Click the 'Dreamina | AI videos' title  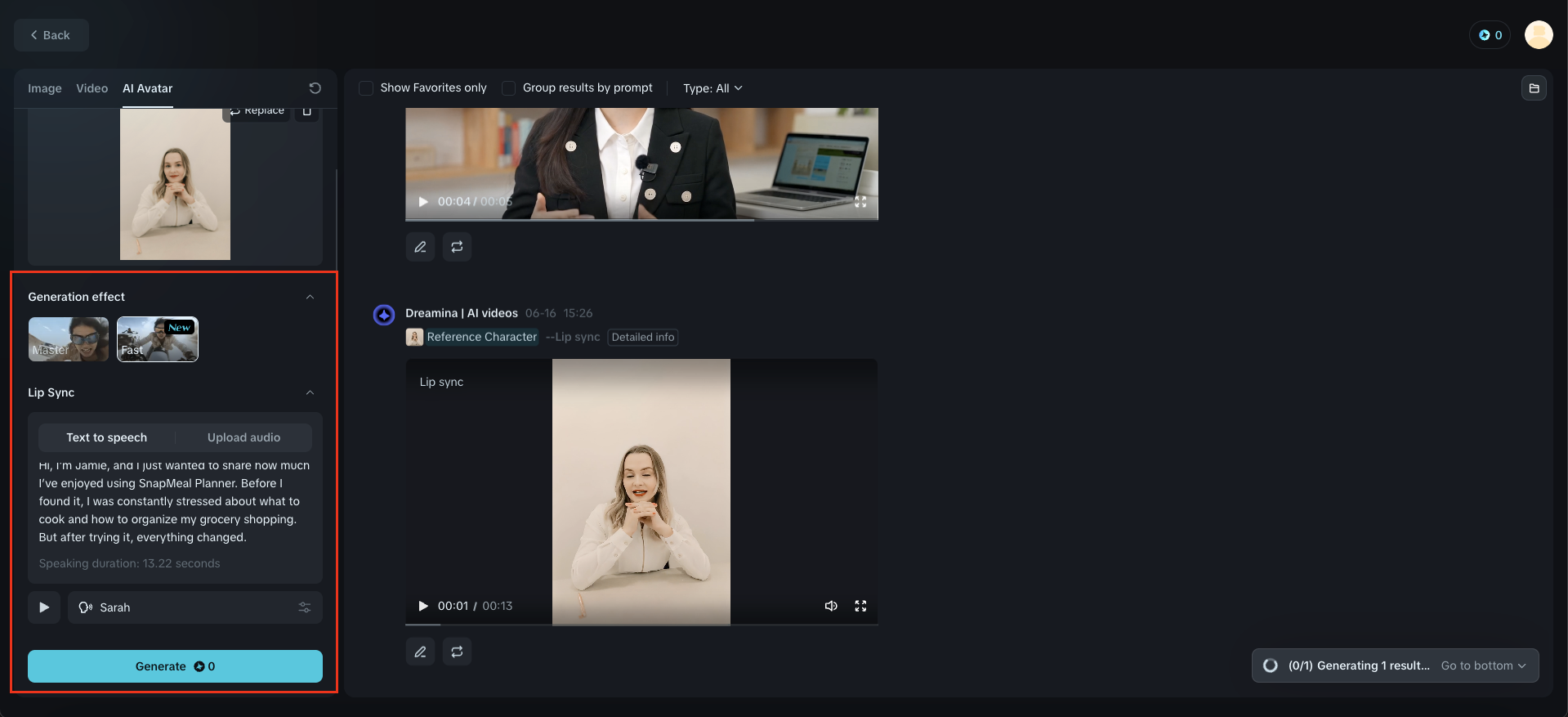[462, 313]
